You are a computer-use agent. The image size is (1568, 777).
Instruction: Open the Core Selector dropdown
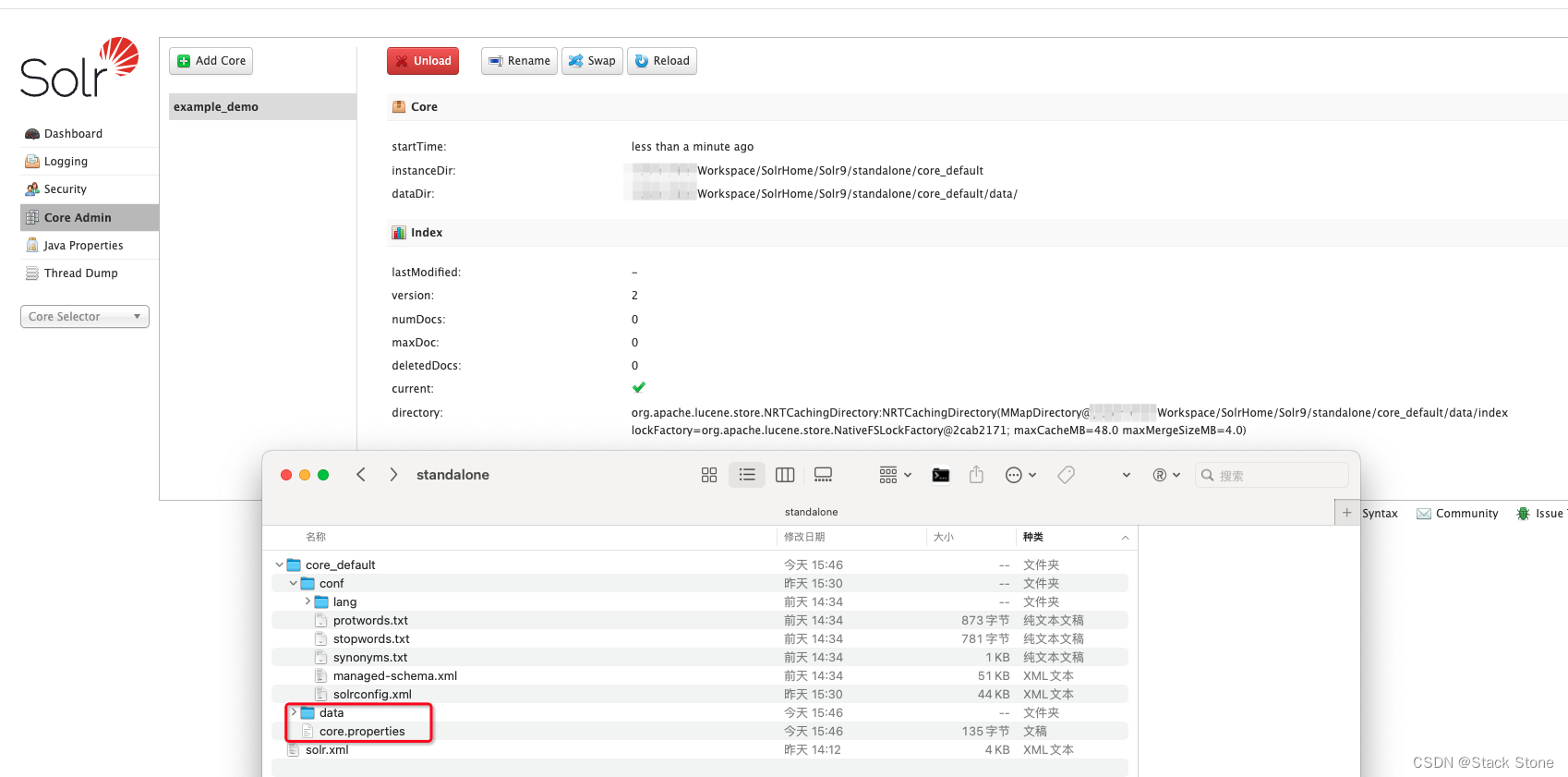[85, 317]
